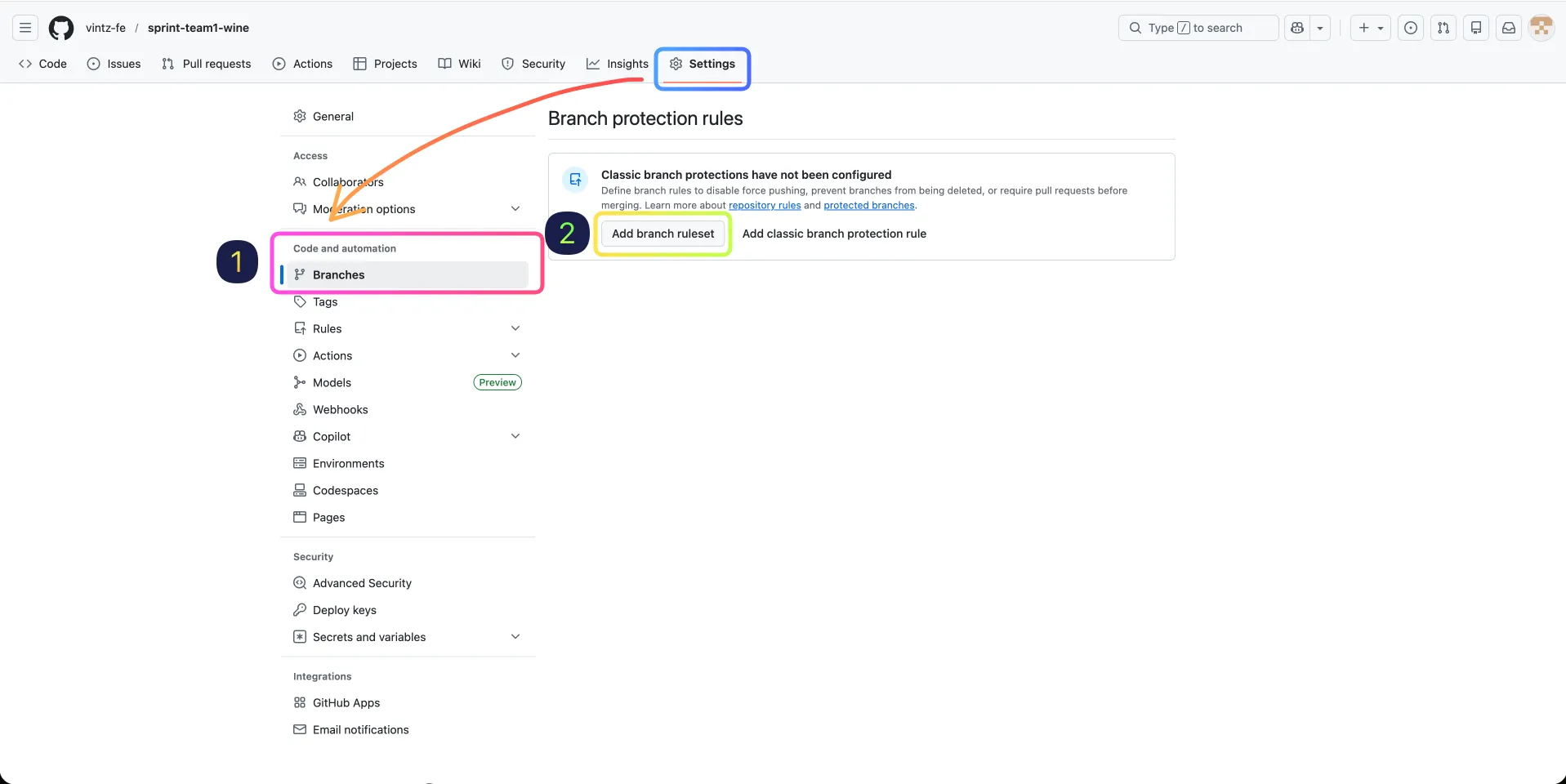Expand the Rules section chevron
The width and height of the screenshot is (1566, 784).
[x=515, y=328]
